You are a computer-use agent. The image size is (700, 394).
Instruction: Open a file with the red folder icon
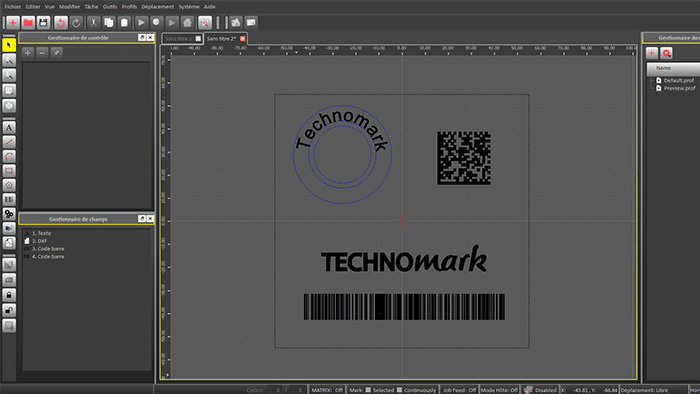point(28,22)
